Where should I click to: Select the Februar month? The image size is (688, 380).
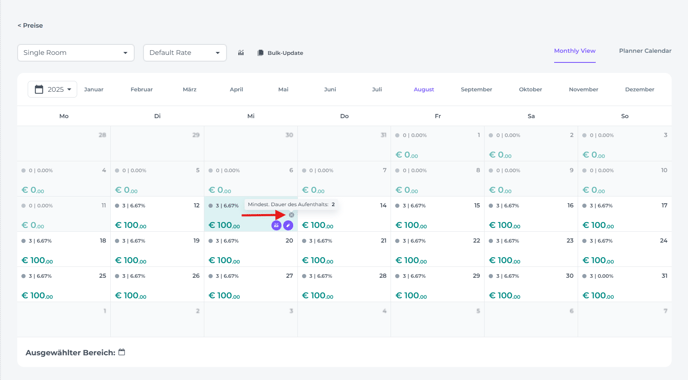click(x=142, y=90)
